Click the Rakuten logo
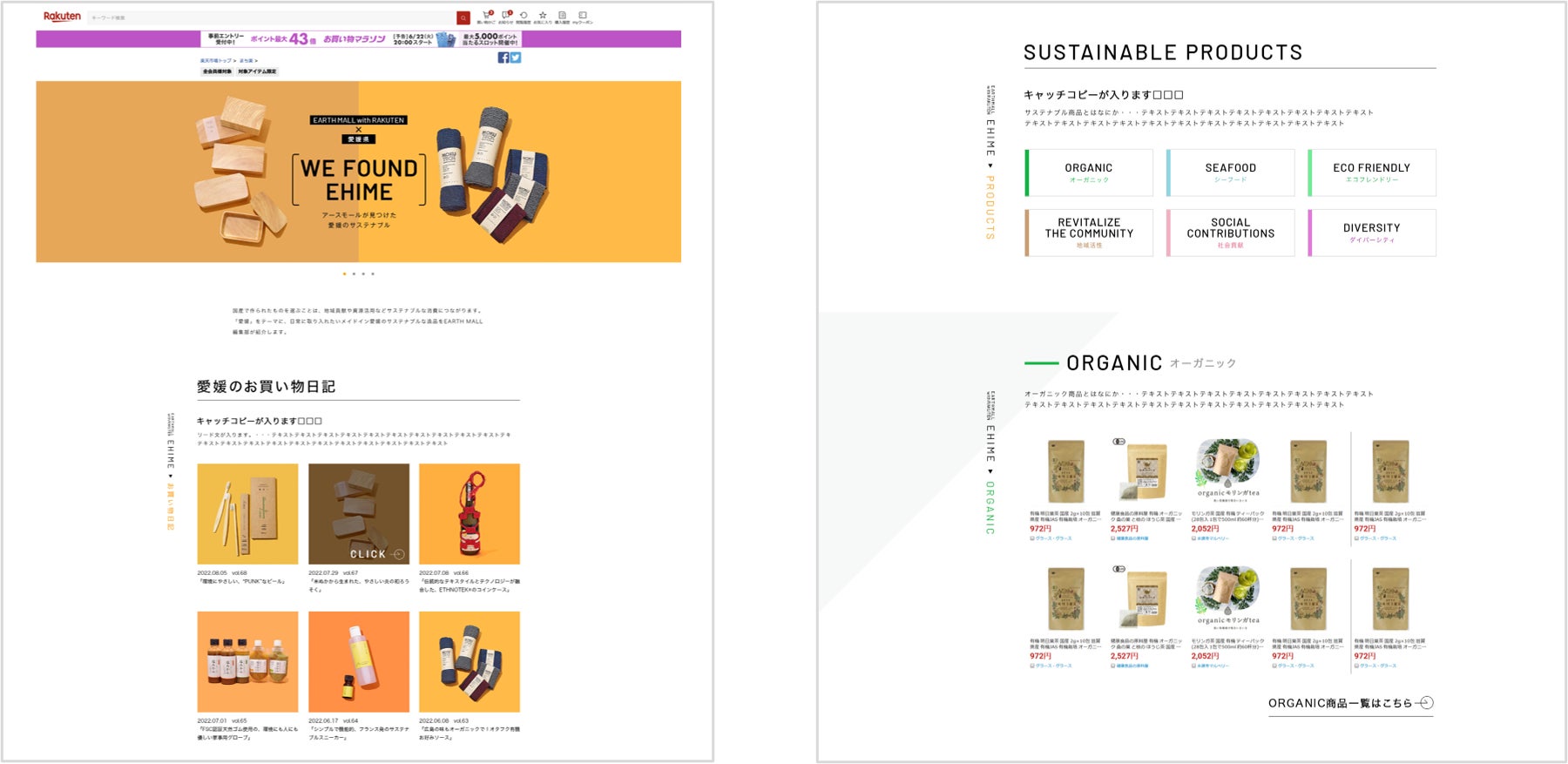The width and height of the screenshot is (1568, 764). 62,17
